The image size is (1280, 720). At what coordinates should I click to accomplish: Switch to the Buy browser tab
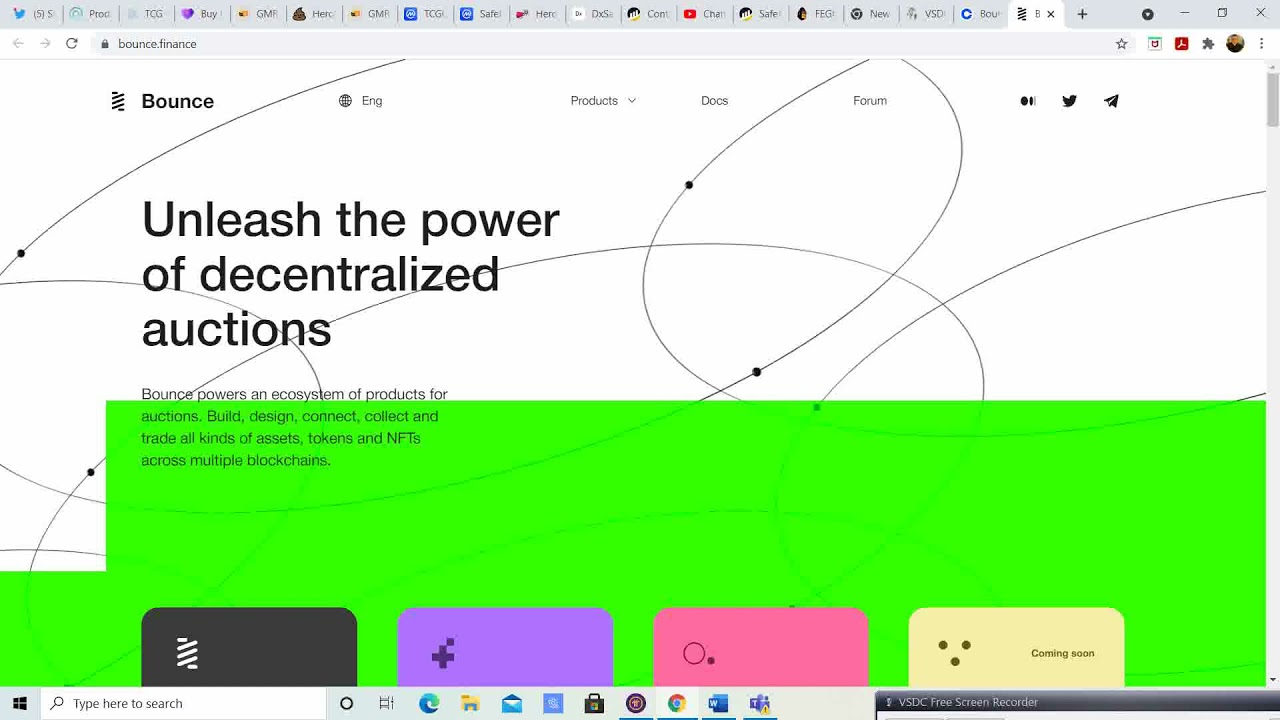point(200,14)
